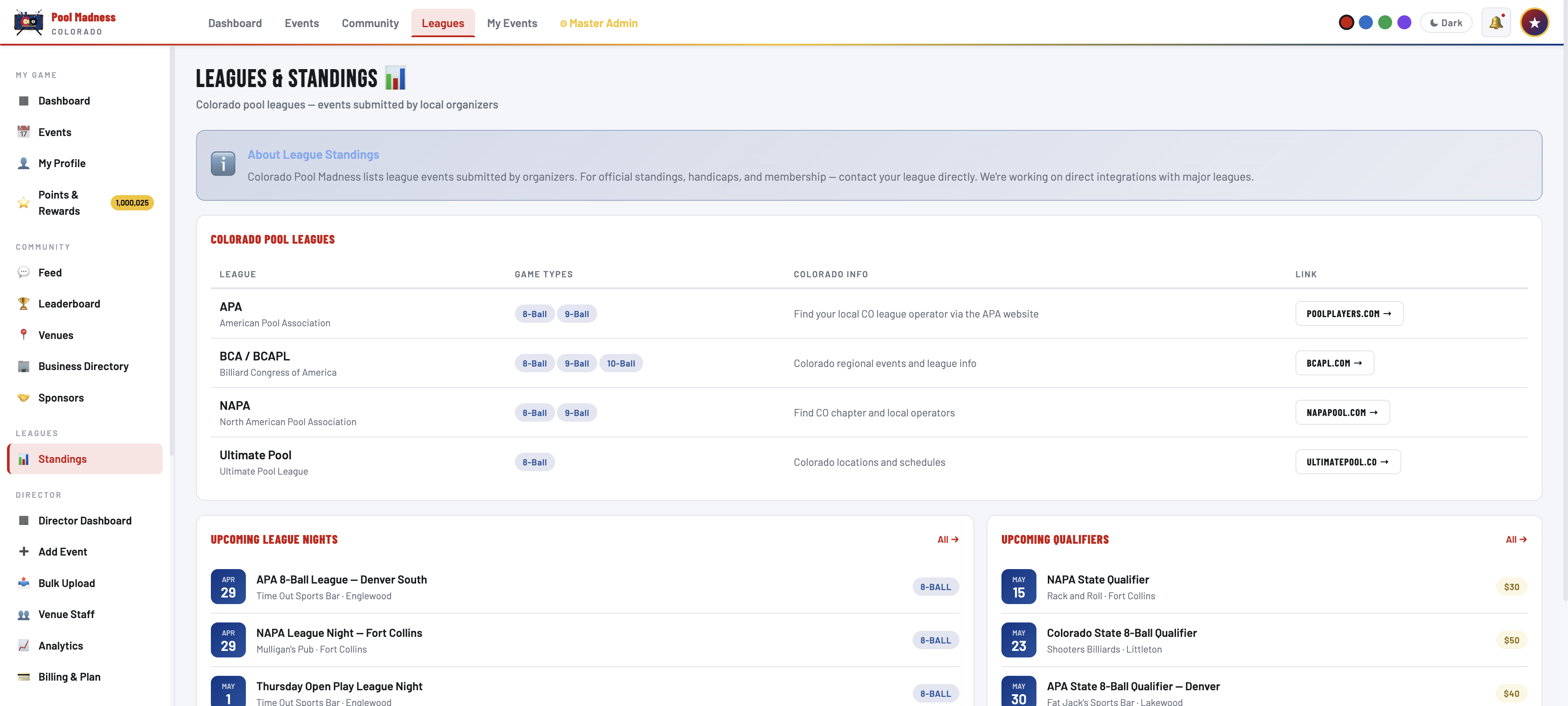Viewport: 1568px width, 706px height.
Task: Click the May 15 date badge for NAPA State Qualifier
Action: 1018,587
